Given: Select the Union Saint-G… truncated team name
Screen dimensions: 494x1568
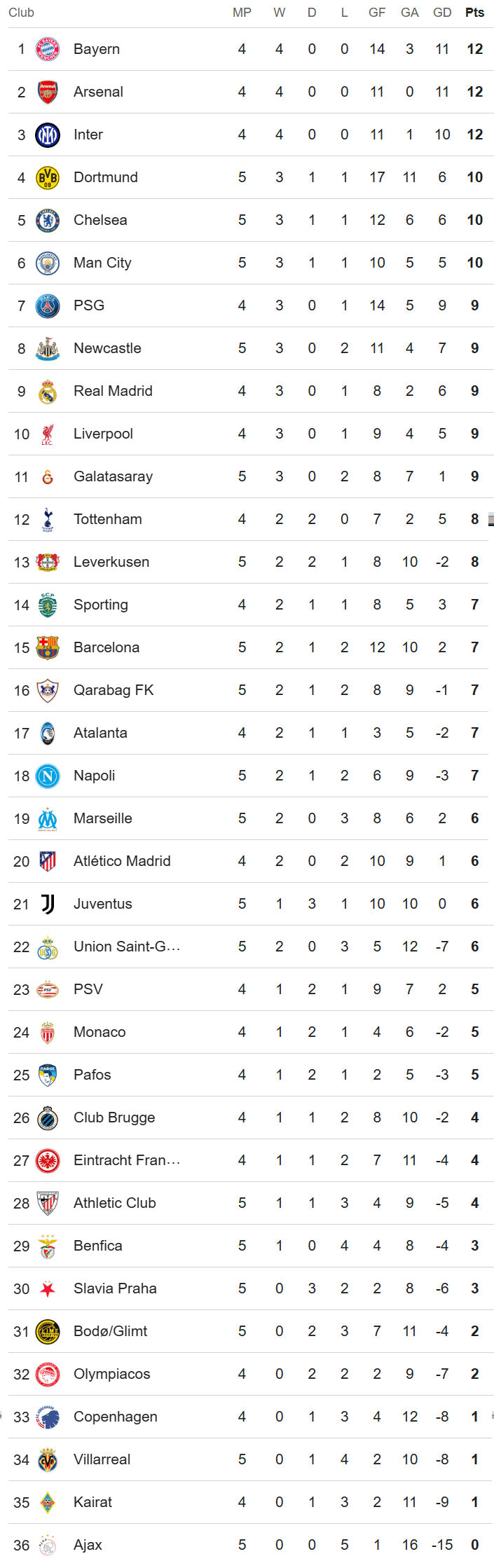Looking at the screenshot, I should click(x=127, y=947).
